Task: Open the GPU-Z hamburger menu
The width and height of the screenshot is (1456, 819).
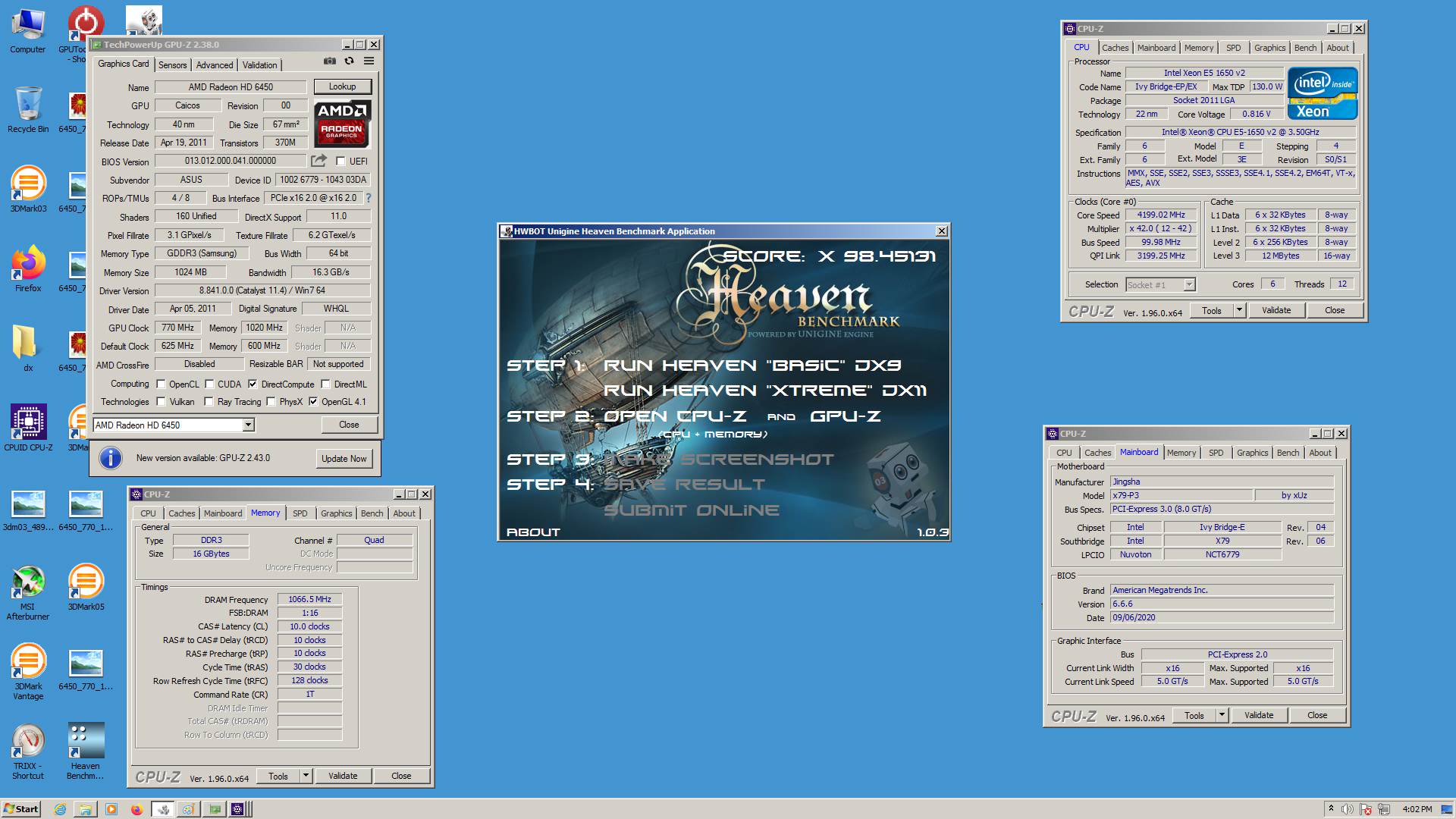Action: click(x=369, y=61)
